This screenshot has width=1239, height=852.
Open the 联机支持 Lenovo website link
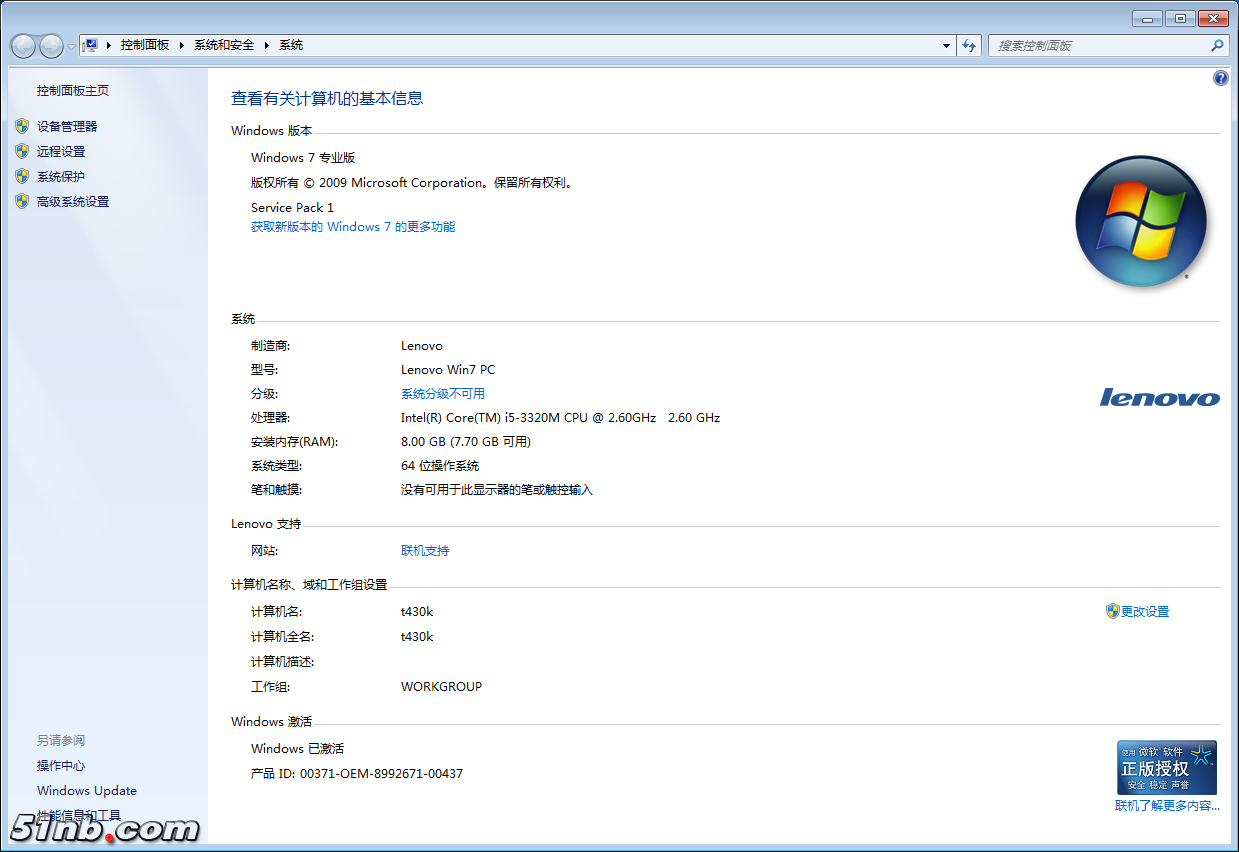click(x=425, y=551)
